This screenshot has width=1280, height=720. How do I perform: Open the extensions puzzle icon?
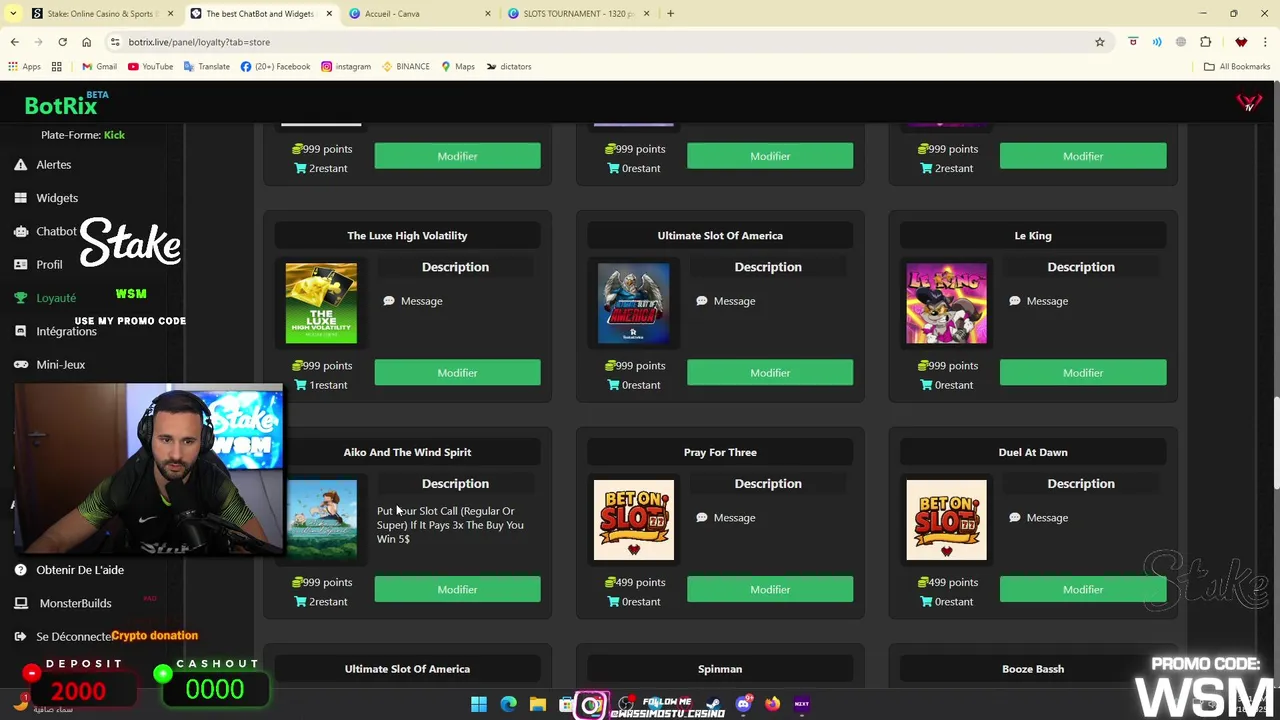coord(1205,42)
